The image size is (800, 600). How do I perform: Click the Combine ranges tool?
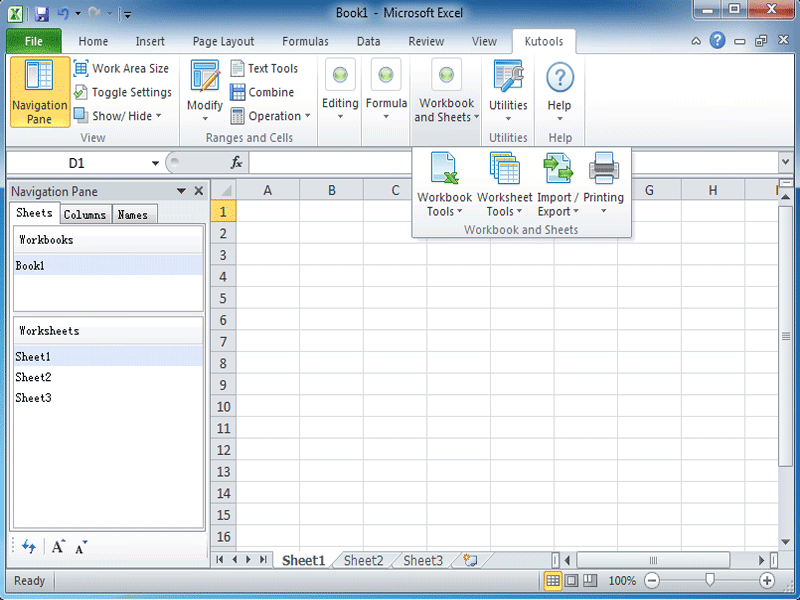click(x=262, y=92)
